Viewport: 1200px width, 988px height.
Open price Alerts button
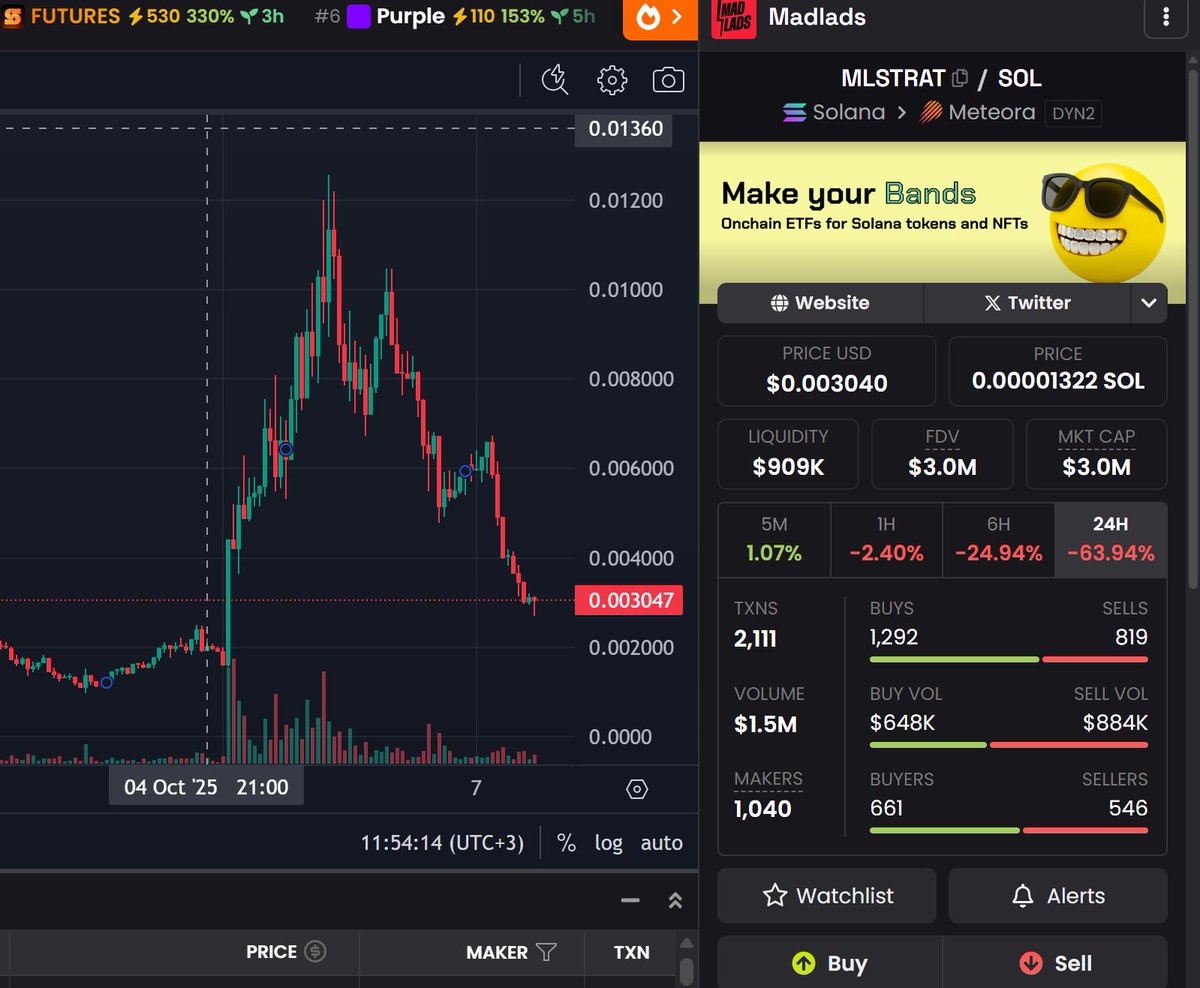point(1058,896)
